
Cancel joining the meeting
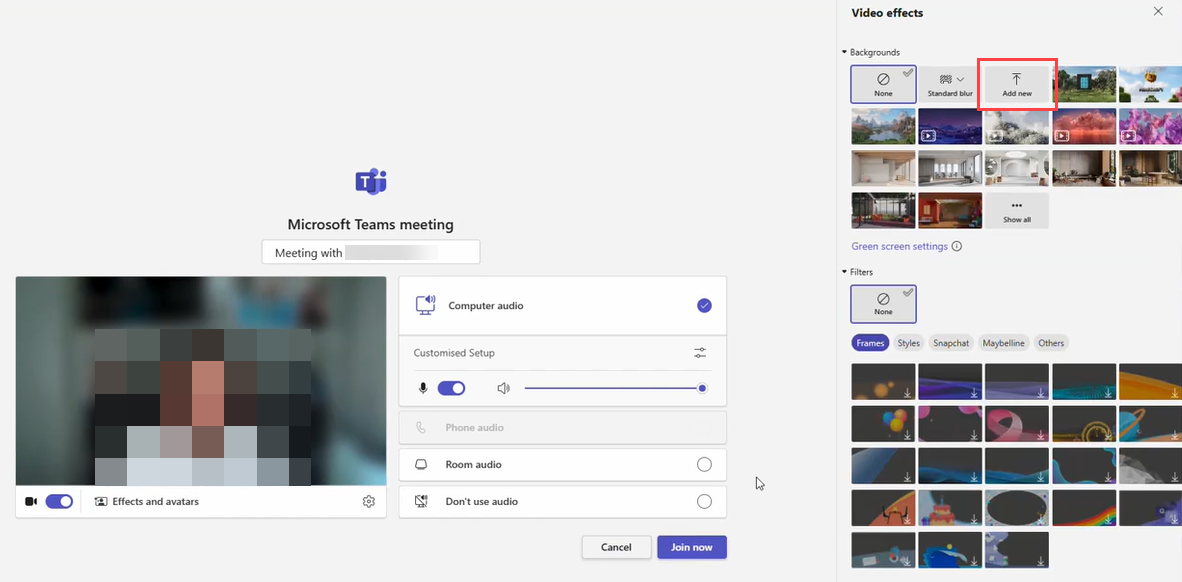pos(616,547)
